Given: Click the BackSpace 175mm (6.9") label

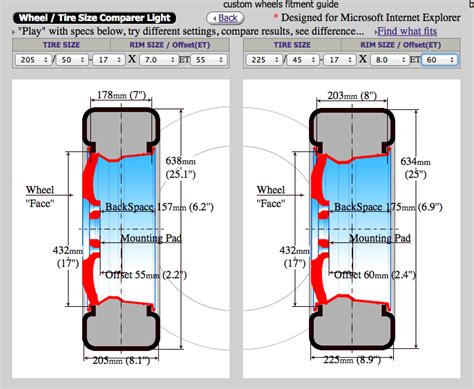Looking at the screenshot, I should click(x=388, y=207).
